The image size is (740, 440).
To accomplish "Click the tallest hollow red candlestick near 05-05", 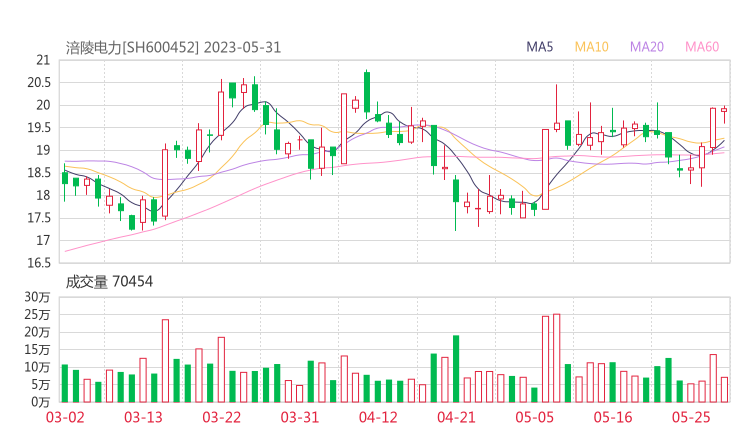I will pos(546,169).
